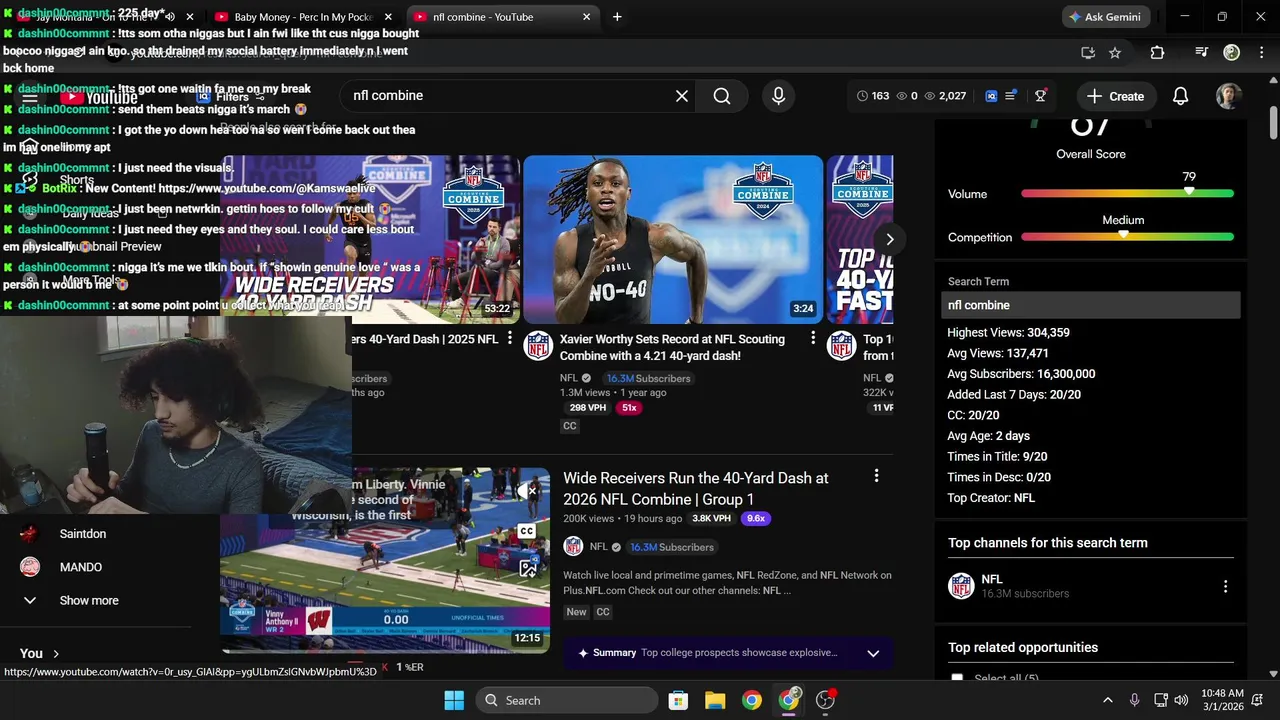The width and height of the screenshot is (1280, 720).
Task: Open Xavier Worthy Sets Record video title
Action: pyautogui.click(x=672, y=347)
